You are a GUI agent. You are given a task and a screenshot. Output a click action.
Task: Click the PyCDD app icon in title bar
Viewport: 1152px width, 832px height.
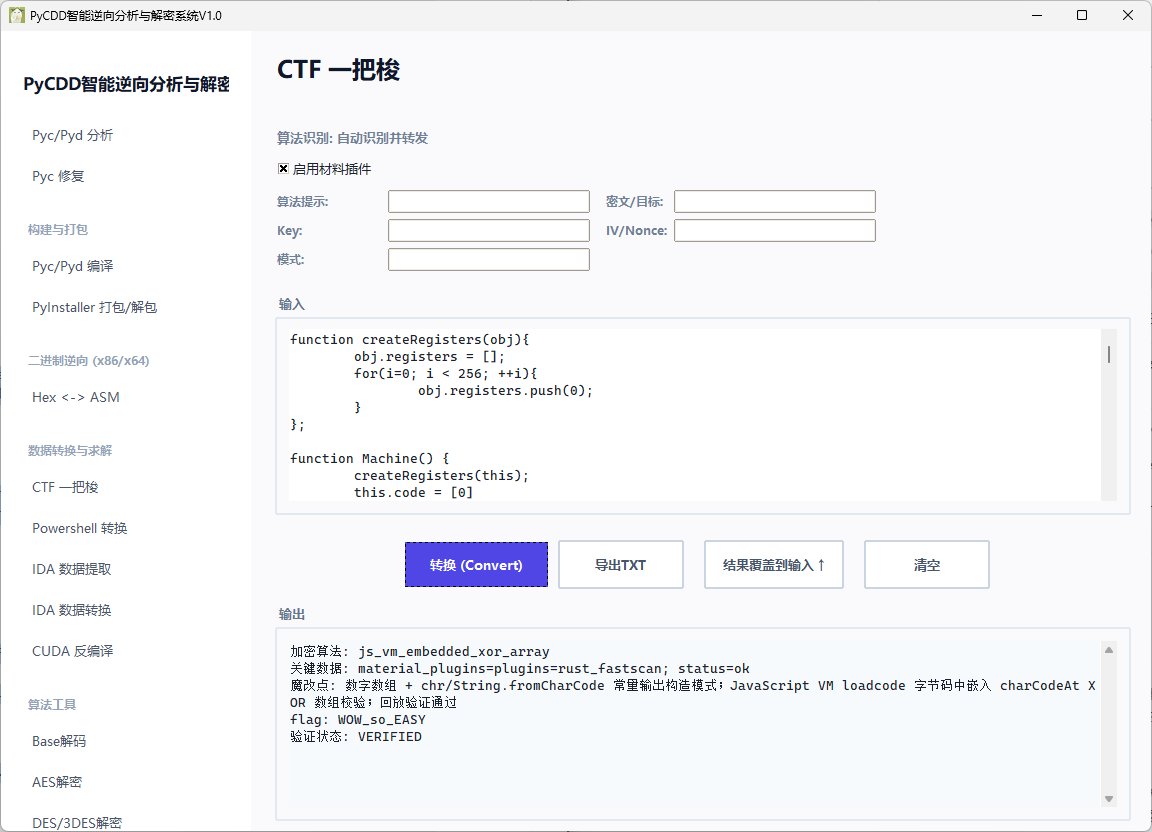pos(16,15)
